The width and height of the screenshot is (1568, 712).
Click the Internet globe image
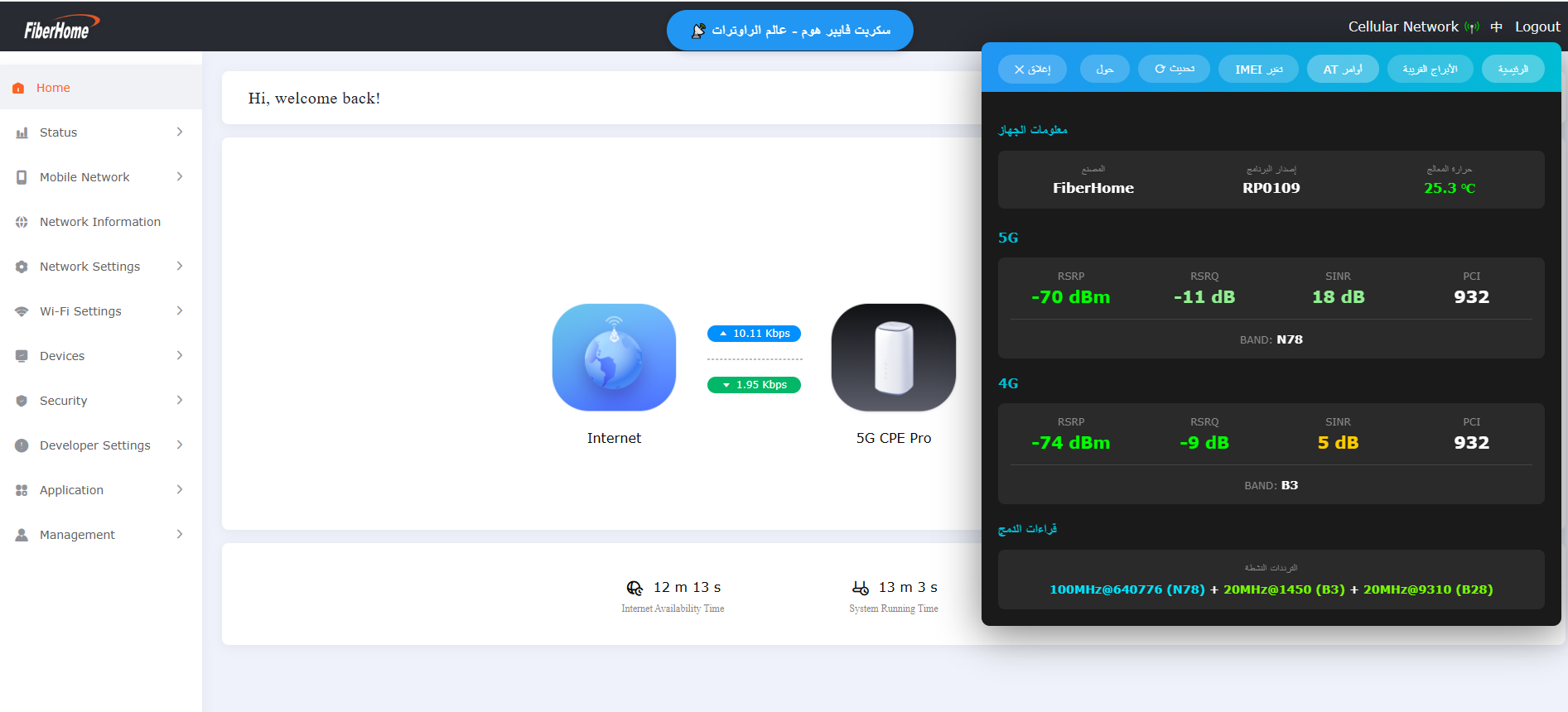[614, 358]
